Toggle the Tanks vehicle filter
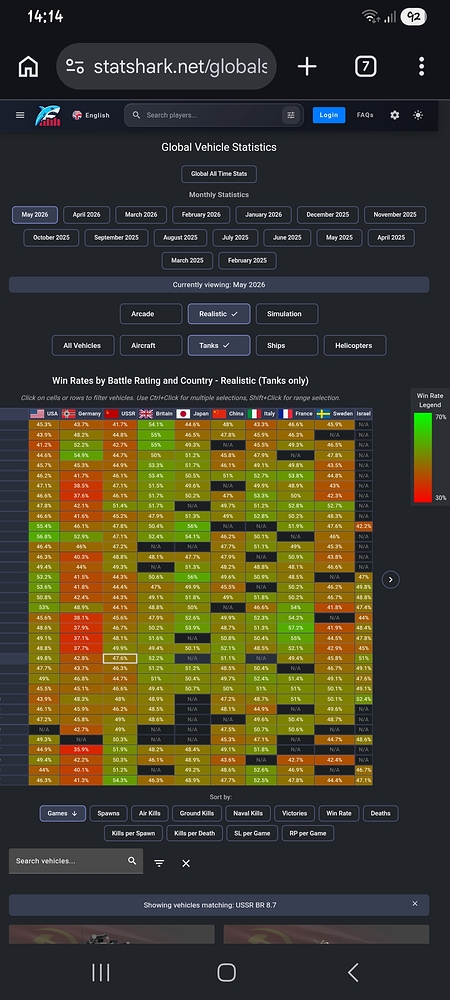Image resolution: width=450 pixels, height=1000 pixels. [219, 346]
